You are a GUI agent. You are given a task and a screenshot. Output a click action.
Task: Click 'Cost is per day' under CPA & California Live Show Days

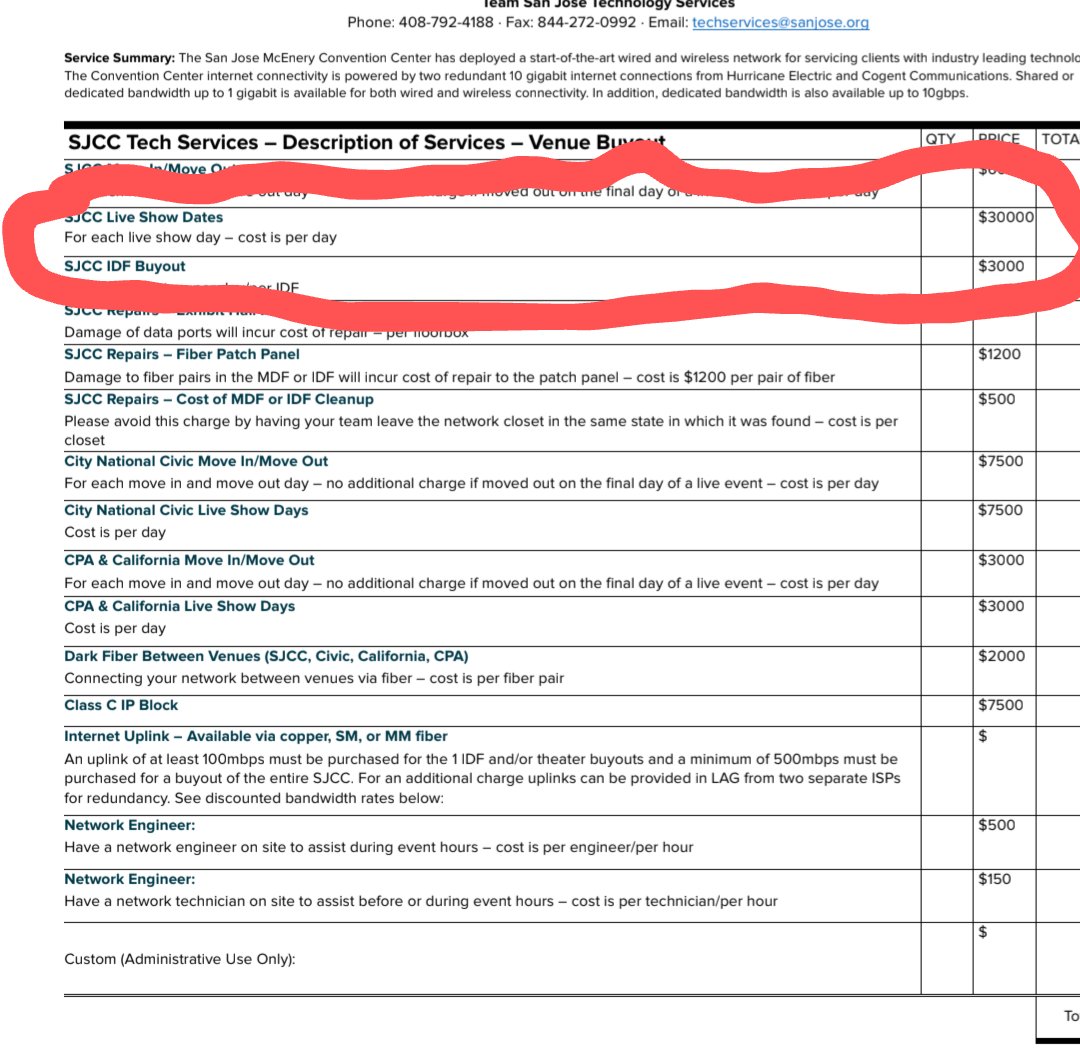115,628
